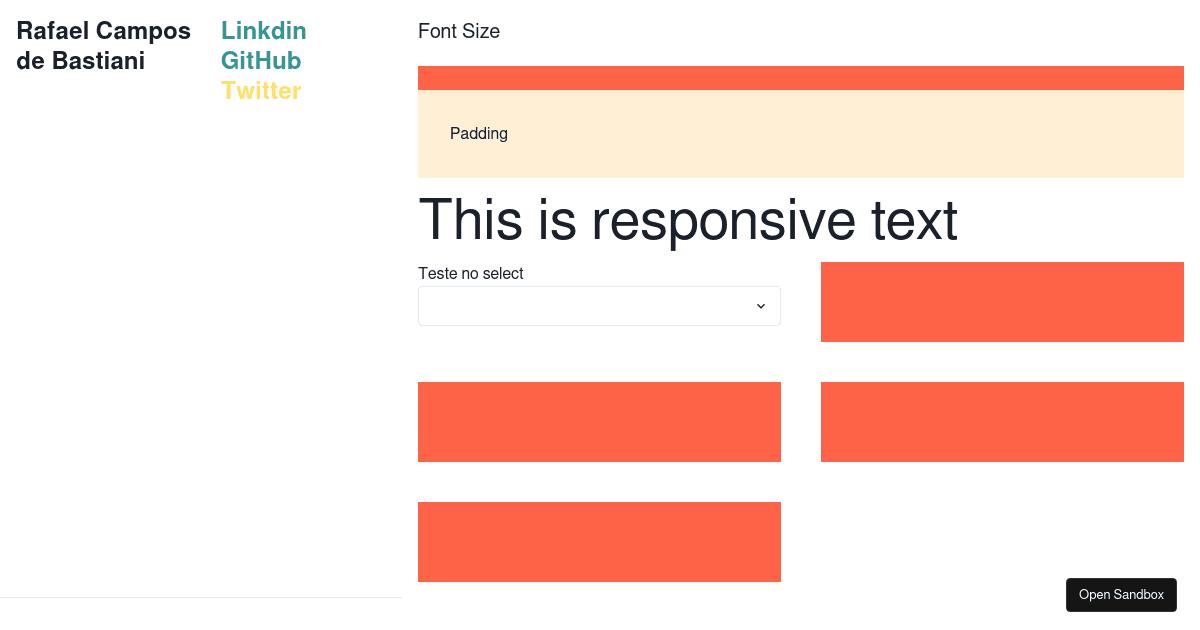Screen dimensions: 1200x630
Task: Click the 'This is responsive text' heading
Action: tap(688, 220)
